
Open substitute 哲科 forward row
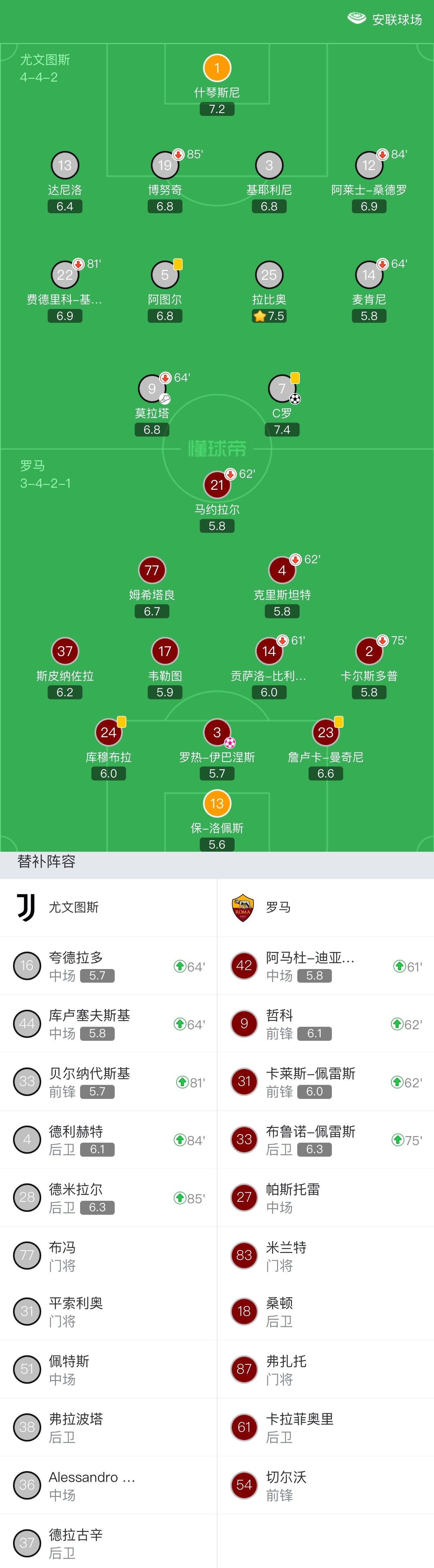[x=326, y=1024]
